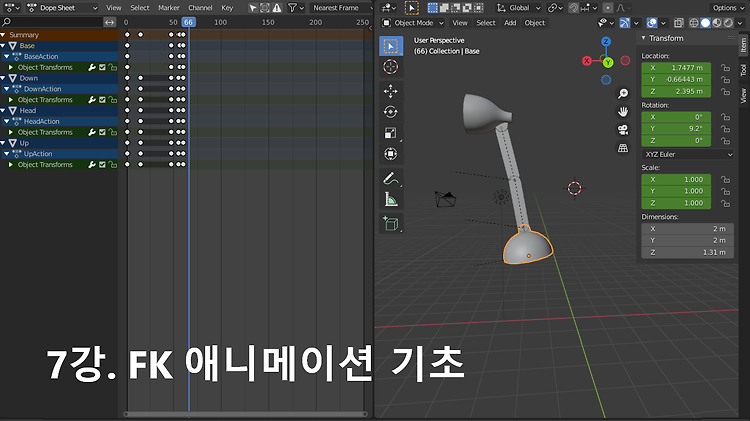Select the Annotate tool
Image resolution: width=750 pixels, height=421 pixels.
coord(391,178)
